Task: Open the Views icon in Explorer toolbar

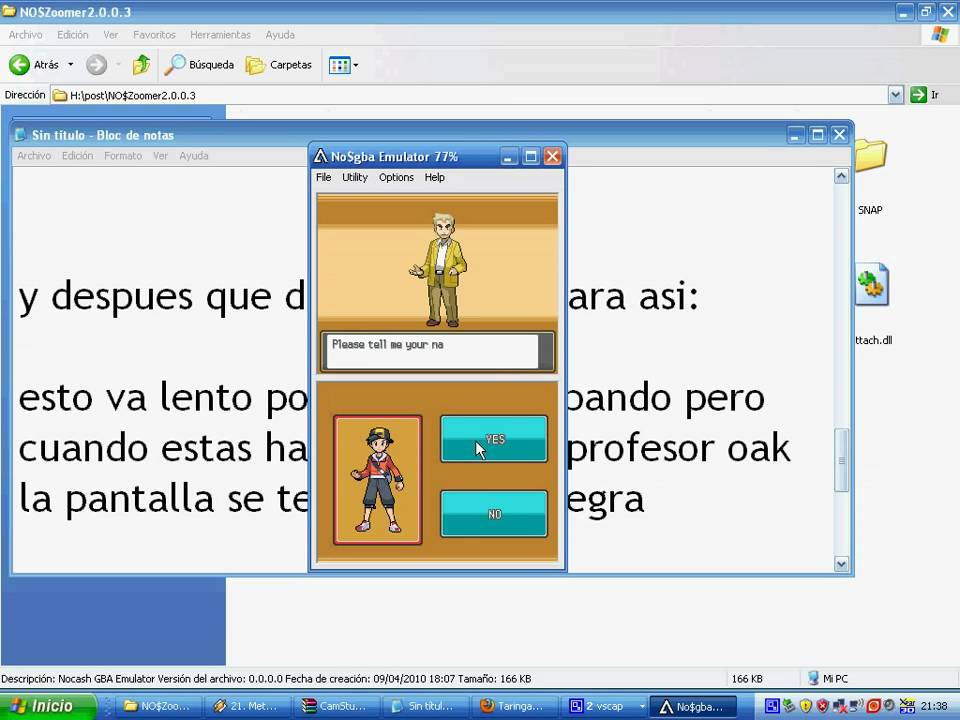Action: pos(339,65)
